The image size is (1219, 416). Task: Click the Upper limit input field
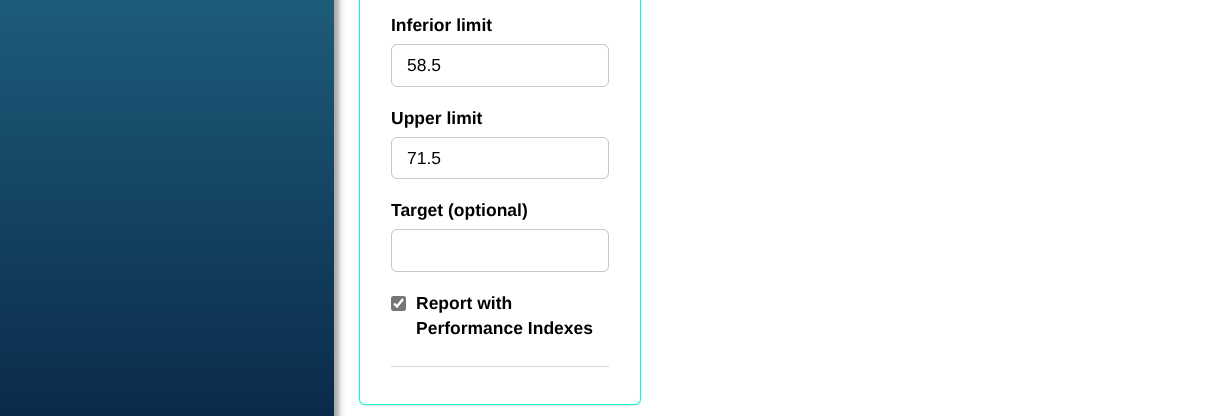pyautogui.click(x=499, y=158)
